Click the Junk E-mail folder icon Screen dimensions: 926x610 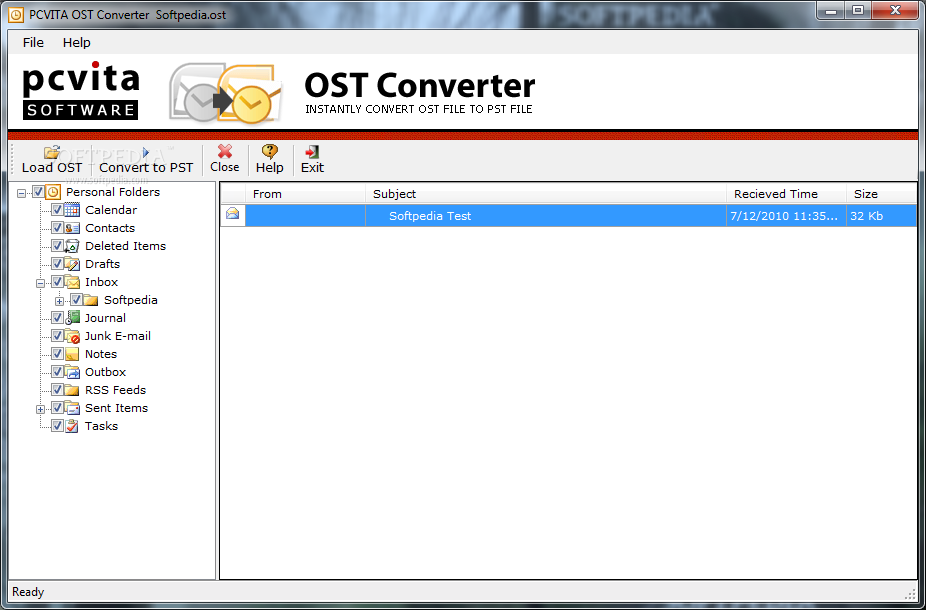pos(72,336)
